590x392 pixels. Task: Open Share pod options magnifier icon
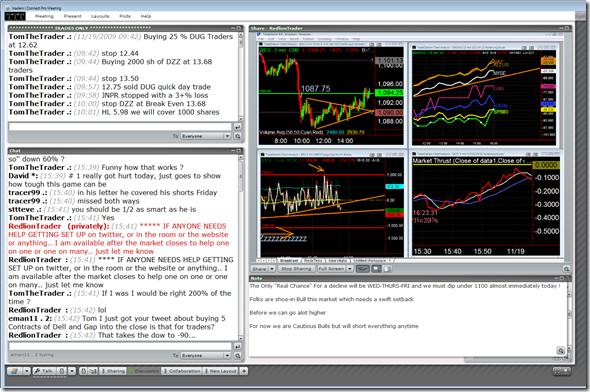[x=566, y=269]
